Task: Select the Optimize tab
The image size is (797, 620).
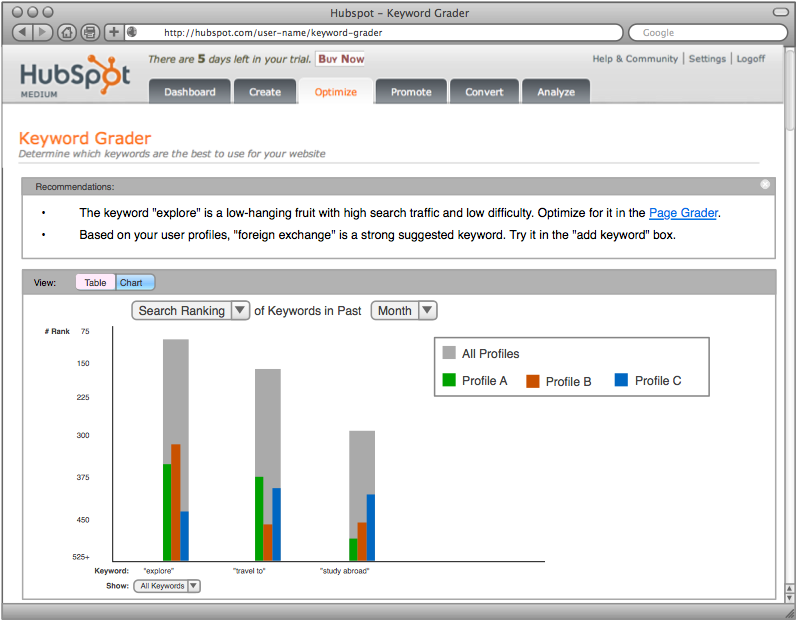Action: point(335,92)
